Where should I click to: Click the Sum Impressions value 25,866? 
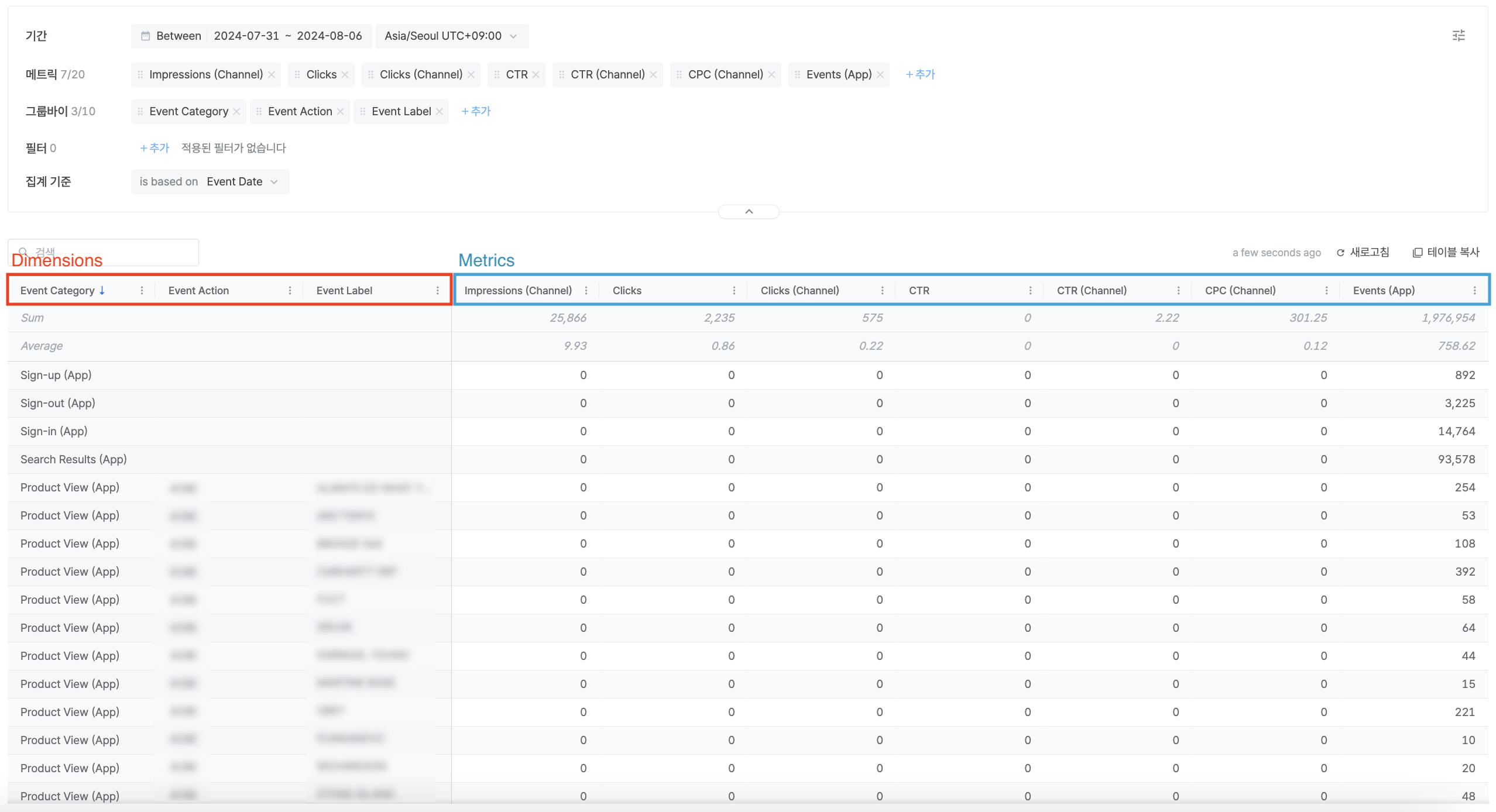point(568,318)
